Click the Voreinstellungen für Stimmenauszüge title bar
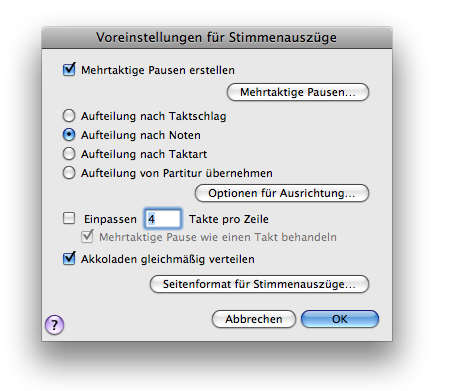The height and width of the screenshot is (391, 449). (x=217, y=37)
